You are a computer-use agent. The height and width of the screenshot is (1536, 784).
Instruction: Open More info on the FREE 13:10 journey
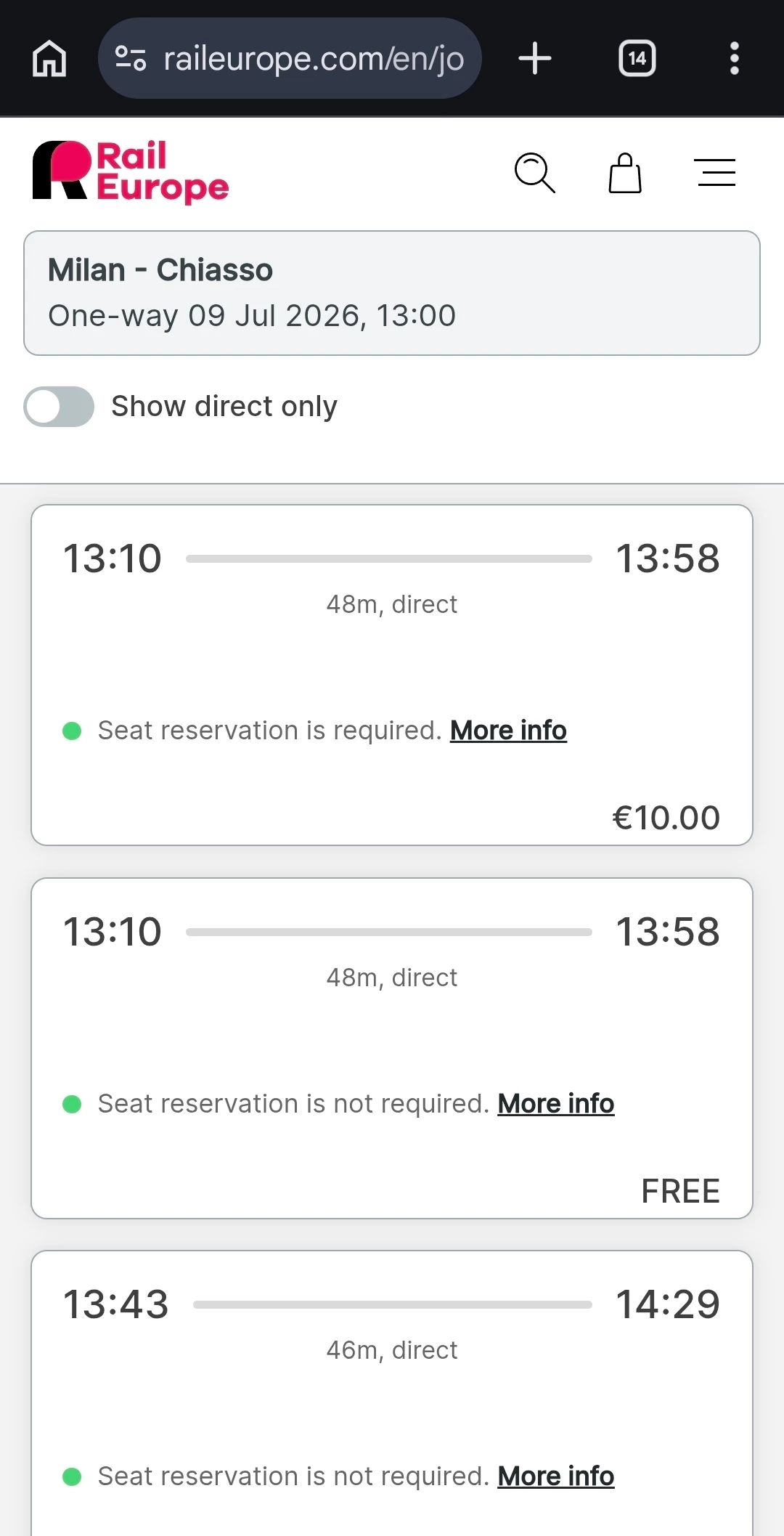click(x=555, y=1104)
